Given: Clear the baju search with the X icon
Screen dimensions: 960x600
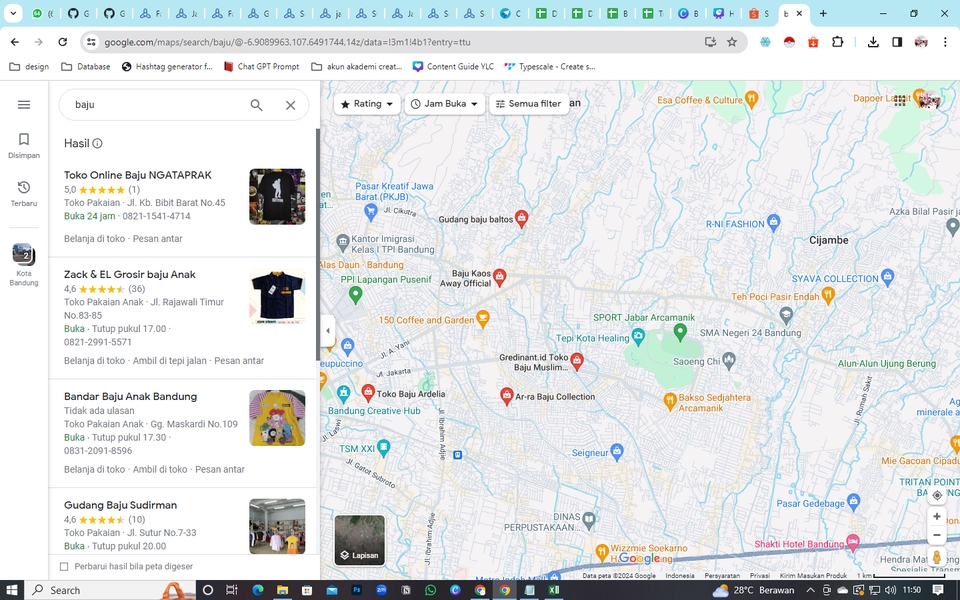Looking at the screenshot, I should pyautogui.click(x=290, y=104).
